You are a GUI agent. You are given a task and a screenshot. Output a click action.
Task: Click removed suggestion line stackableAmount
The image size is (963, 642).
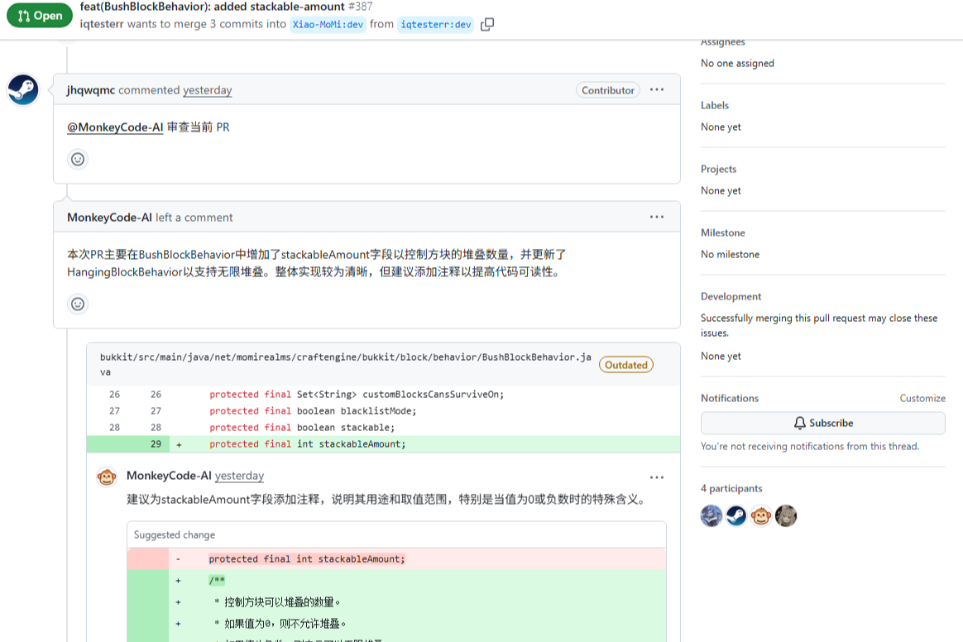point(397,559)
